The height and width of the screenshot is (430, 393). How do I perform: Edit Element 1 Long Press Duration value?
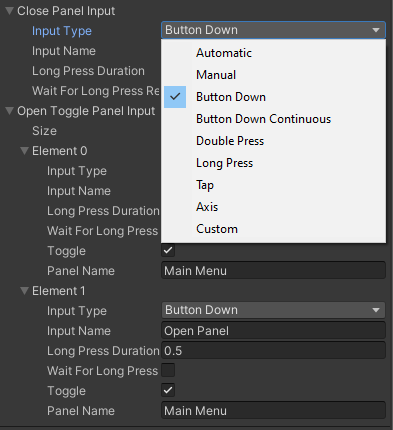(273, 351)
